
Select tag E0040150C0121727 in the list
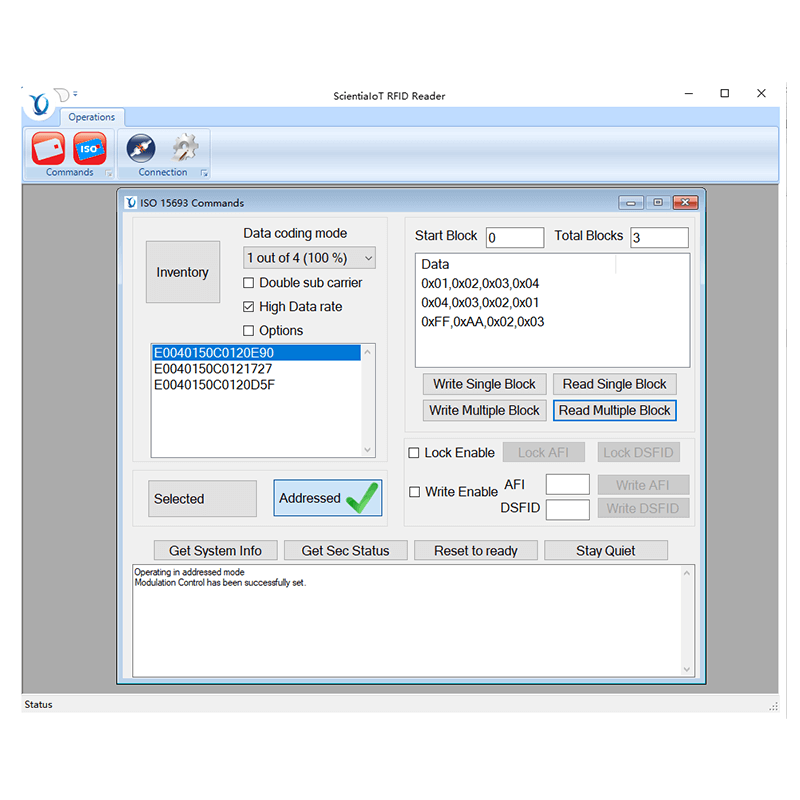coord(256,369)
